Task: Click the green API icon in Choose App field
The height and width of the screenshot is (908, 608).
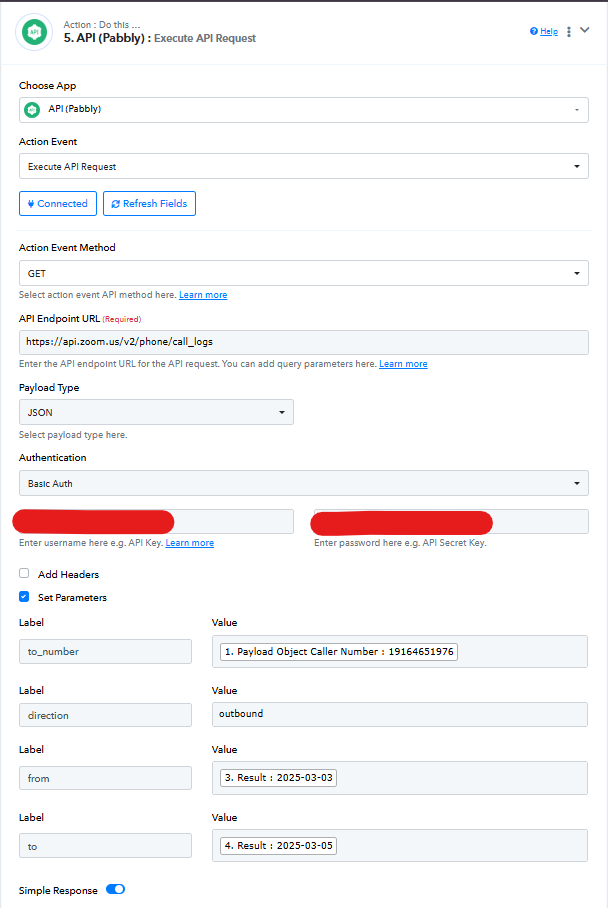Action: pos(32,109)
